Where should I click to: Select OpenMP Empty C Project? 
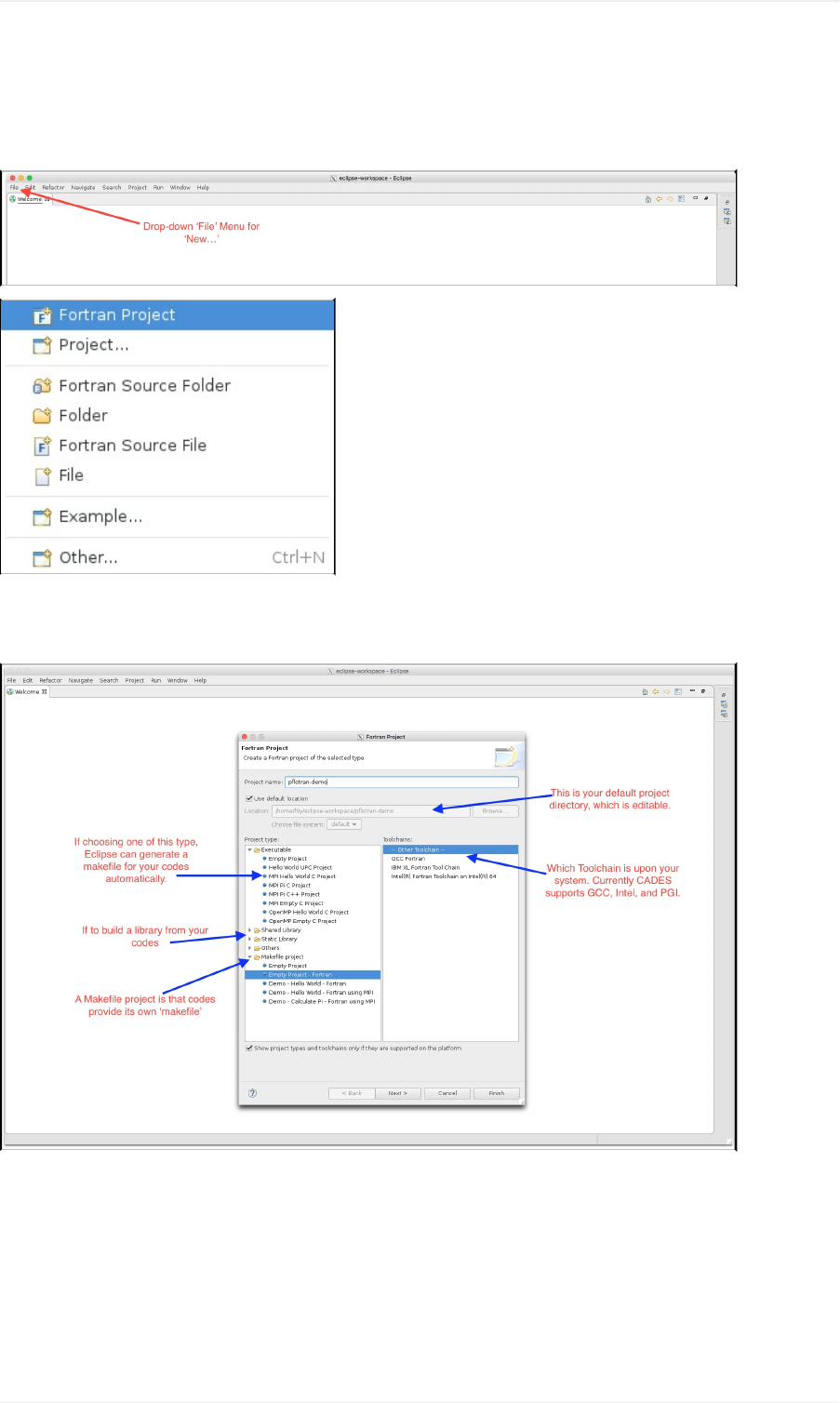point(302,921)
